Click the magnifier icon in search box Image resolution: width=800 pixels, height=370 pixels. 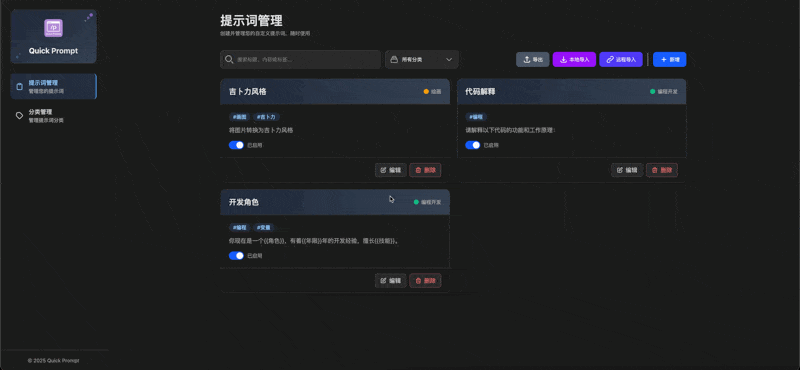(x=229, y=59)
